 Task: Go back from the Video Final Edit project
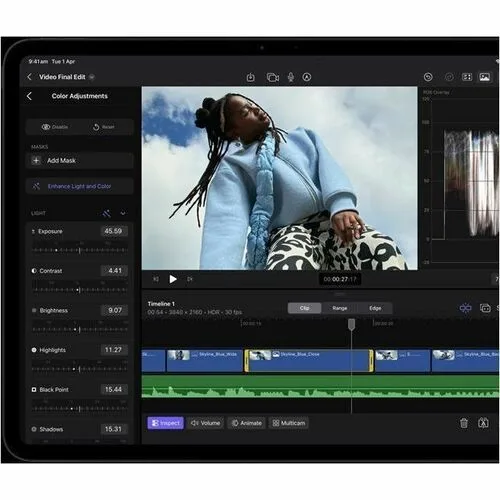(x=29, y=77)
